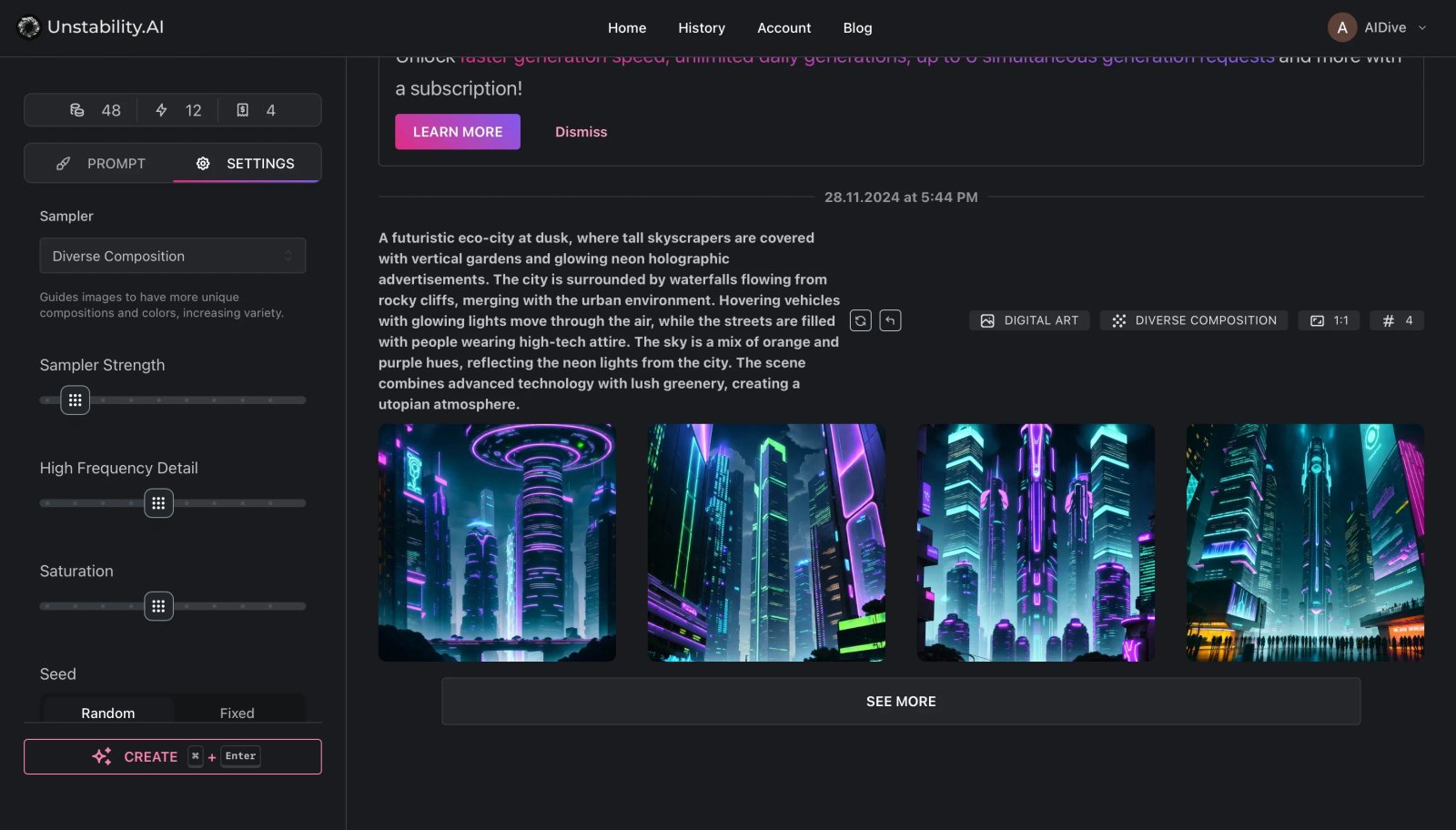Click the 28.11.2024 at 5:44 PM timestamp
Viewport: 1456px width, 830px height.
901,197
